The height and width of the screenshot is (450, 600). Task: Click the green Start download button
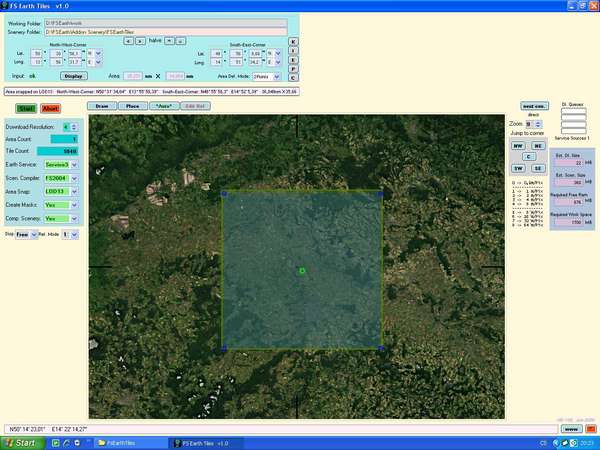pyautogui.click(x=27, y=107)
